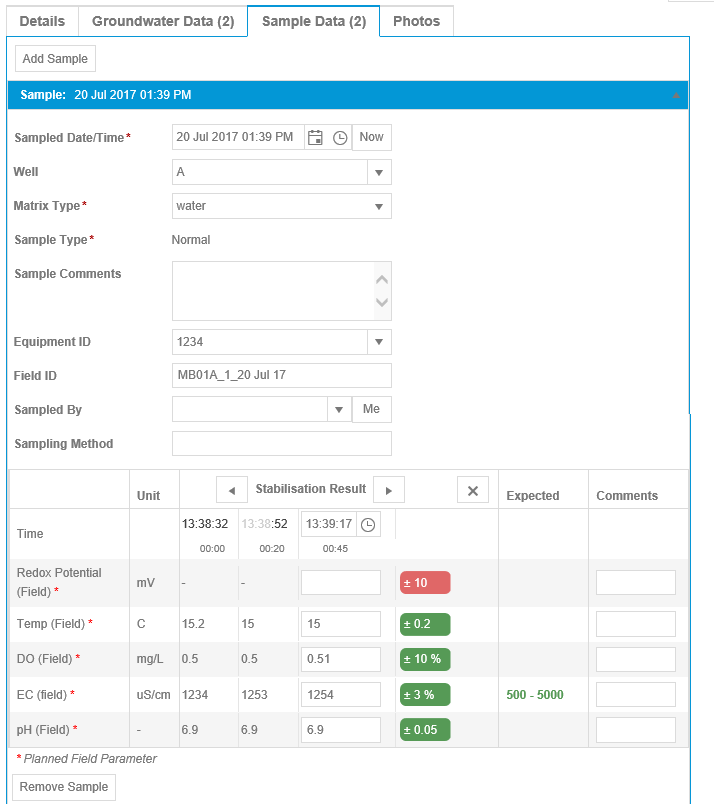
Task: Click Temp (Field) comments field
Action: 636,624
